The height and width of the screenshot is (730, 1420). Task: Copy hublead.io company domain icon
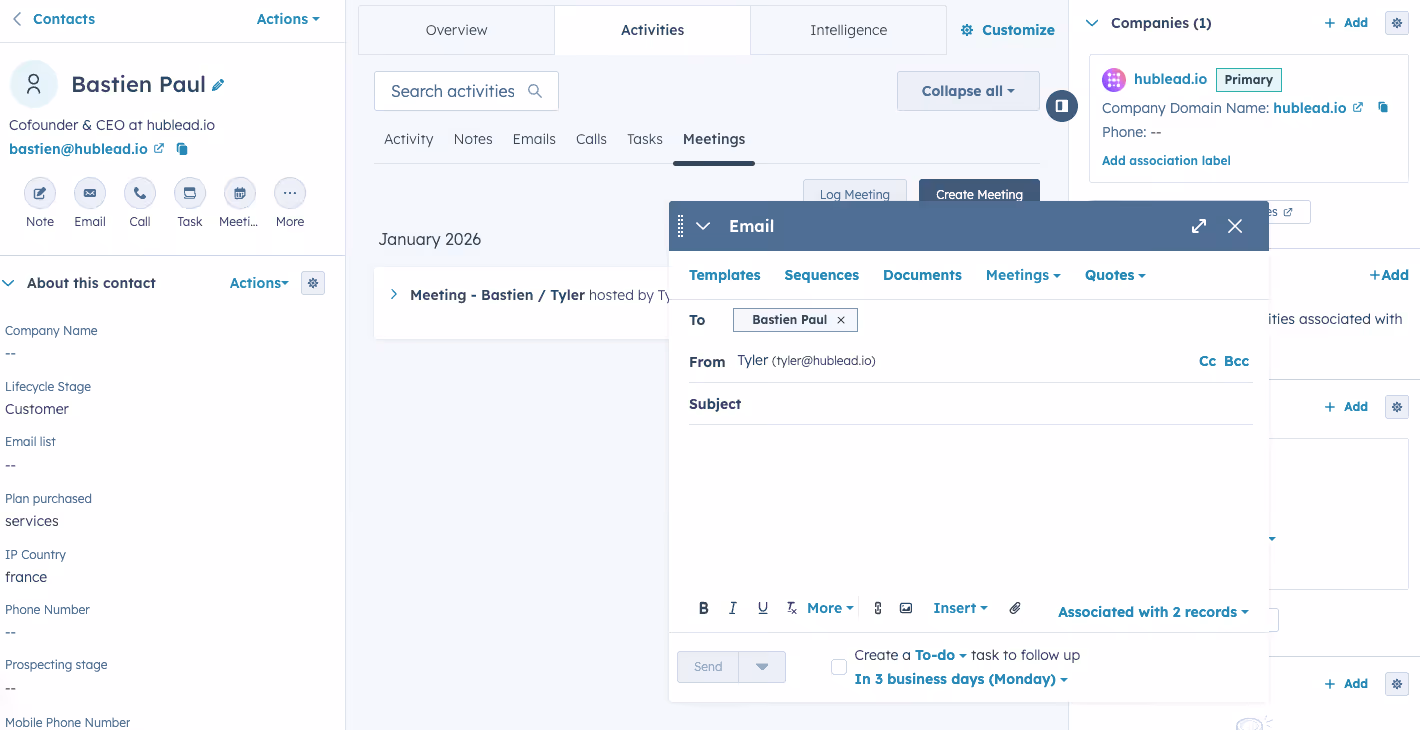(x=1383, y=107)
